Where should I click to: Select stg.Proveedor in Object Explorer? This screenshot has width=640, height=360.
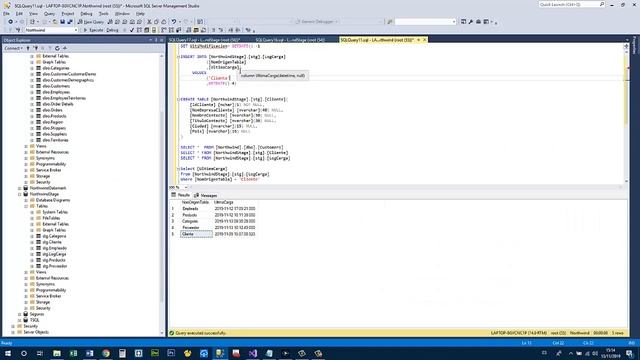tap(55, 266)
